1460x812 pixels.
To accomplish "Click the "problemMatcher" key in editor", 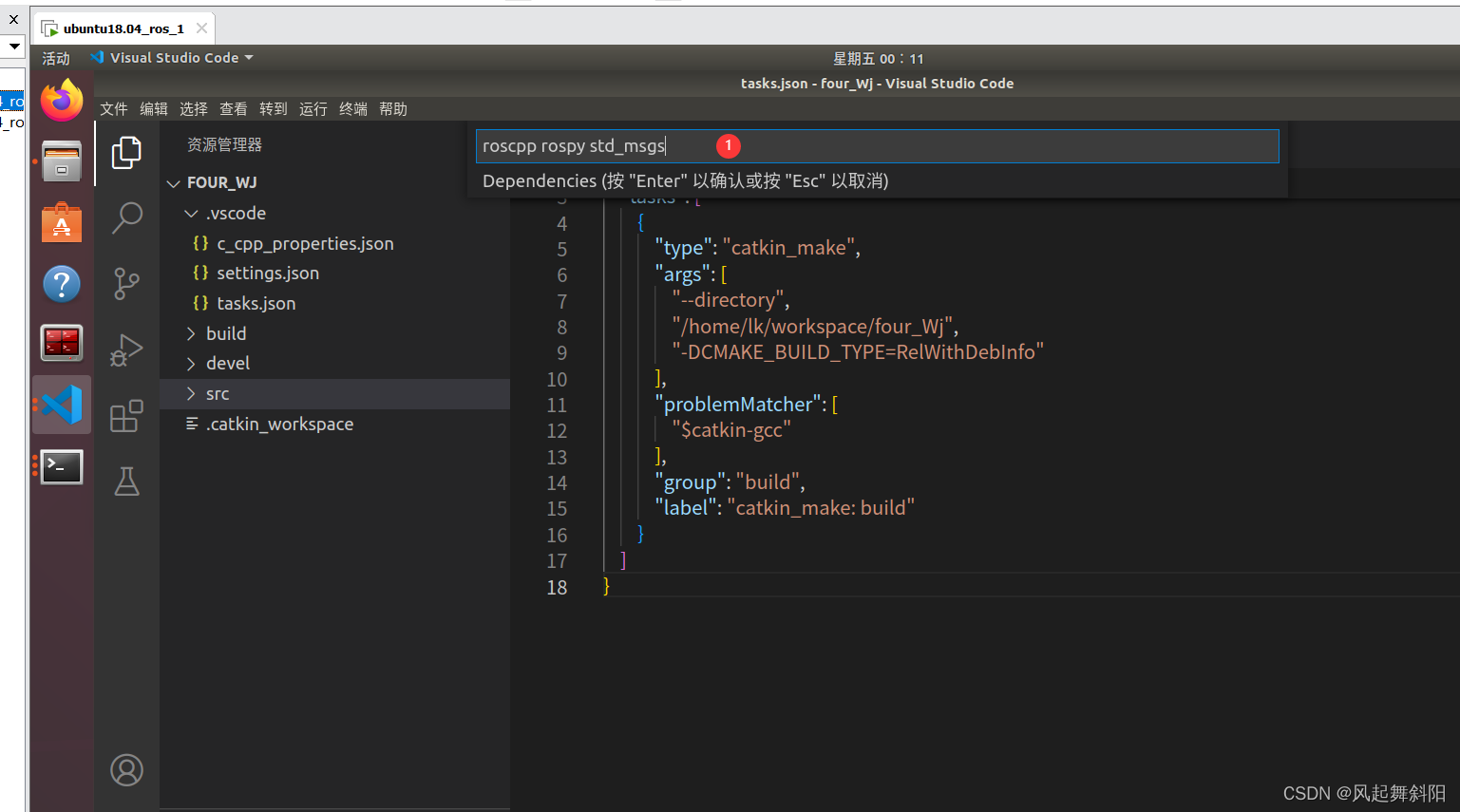I will click(738, 405).
